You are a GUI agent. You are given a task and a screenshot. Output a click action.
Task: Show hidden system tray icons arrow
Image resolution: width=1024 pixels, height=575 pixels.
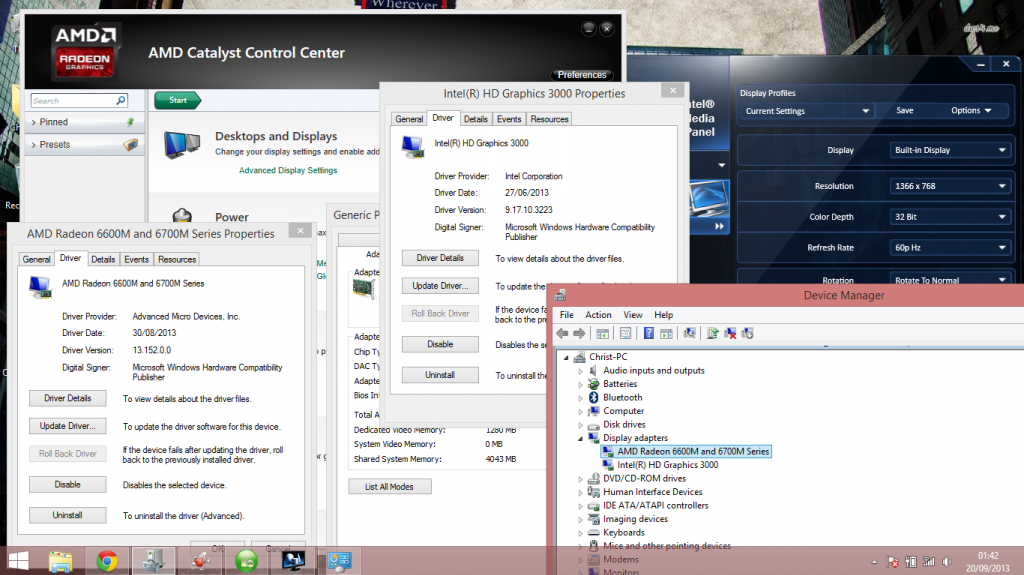(x=874, y=562)
